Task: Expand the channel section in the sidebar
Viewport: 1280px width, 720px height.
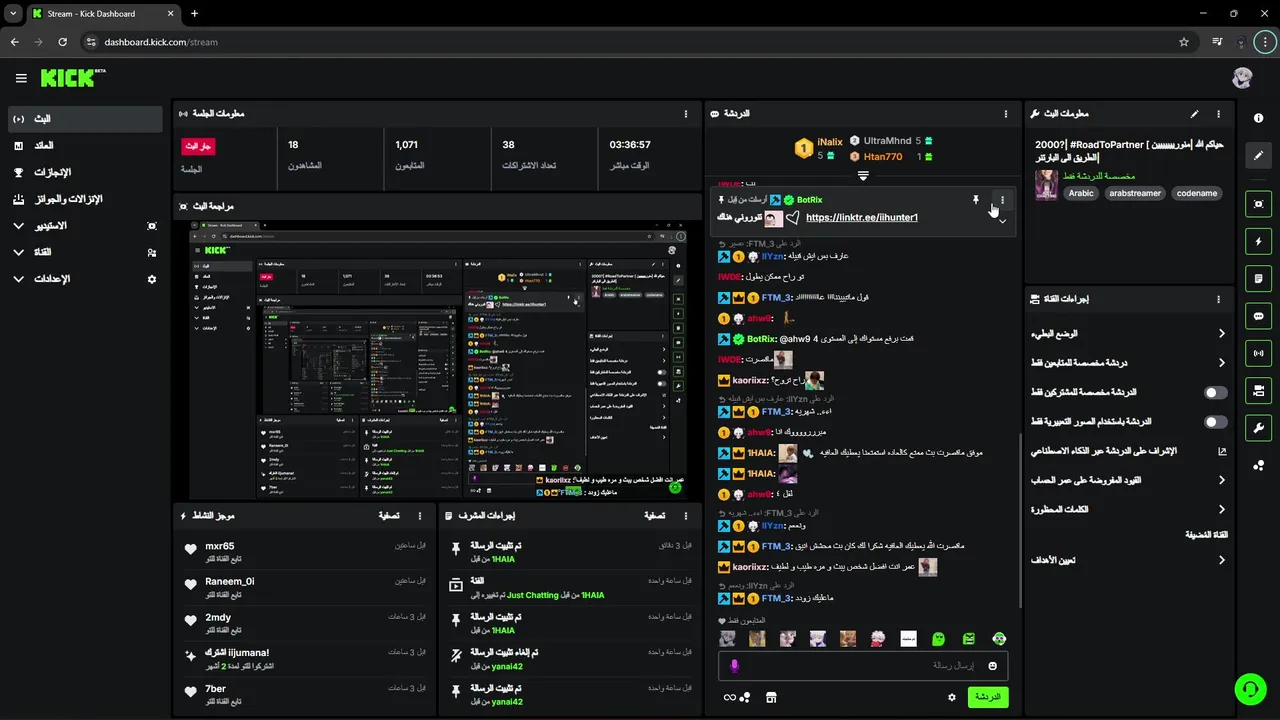Action: coord(84,253)
